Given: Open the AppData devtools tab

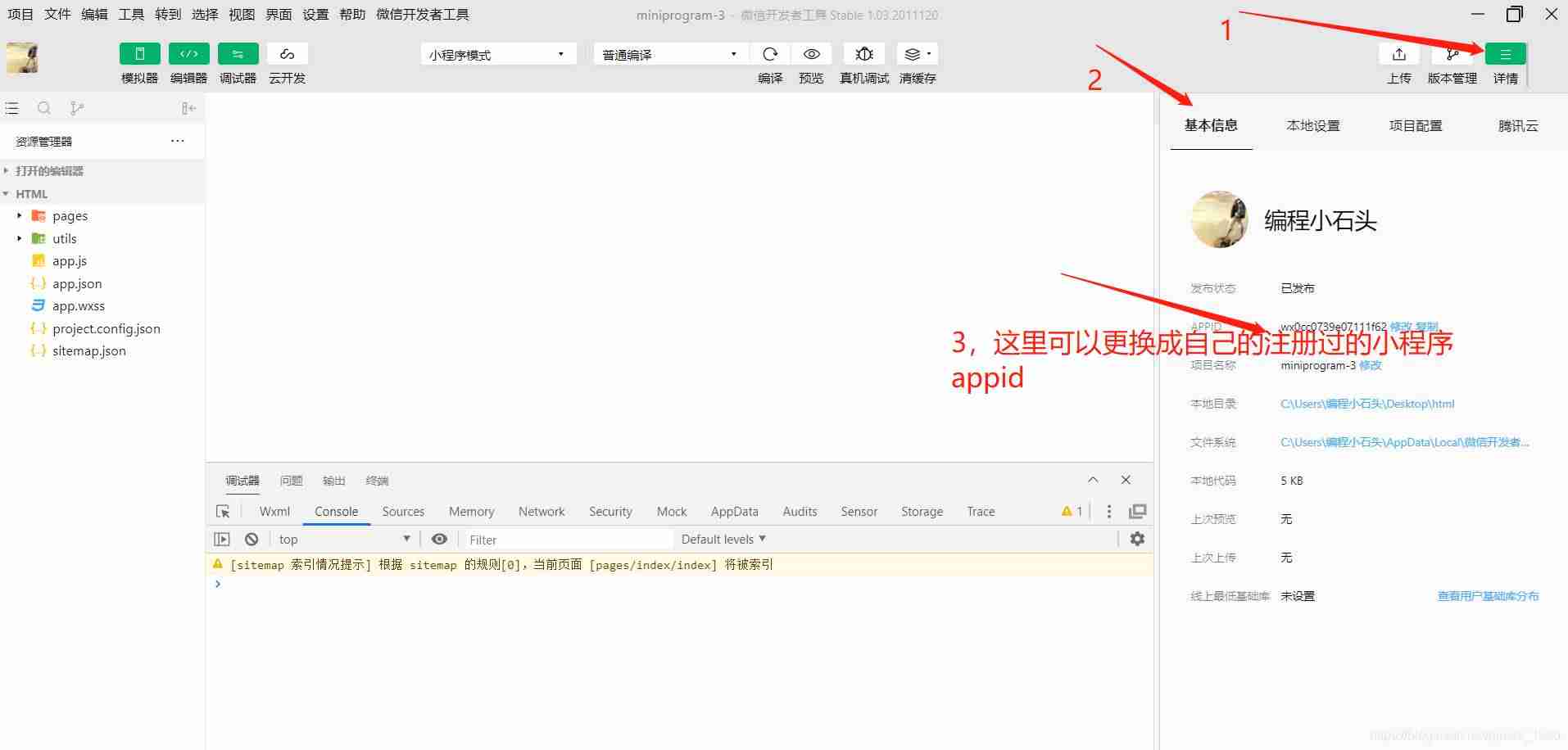Looking at the screenshot, I should tap(734, 512).
